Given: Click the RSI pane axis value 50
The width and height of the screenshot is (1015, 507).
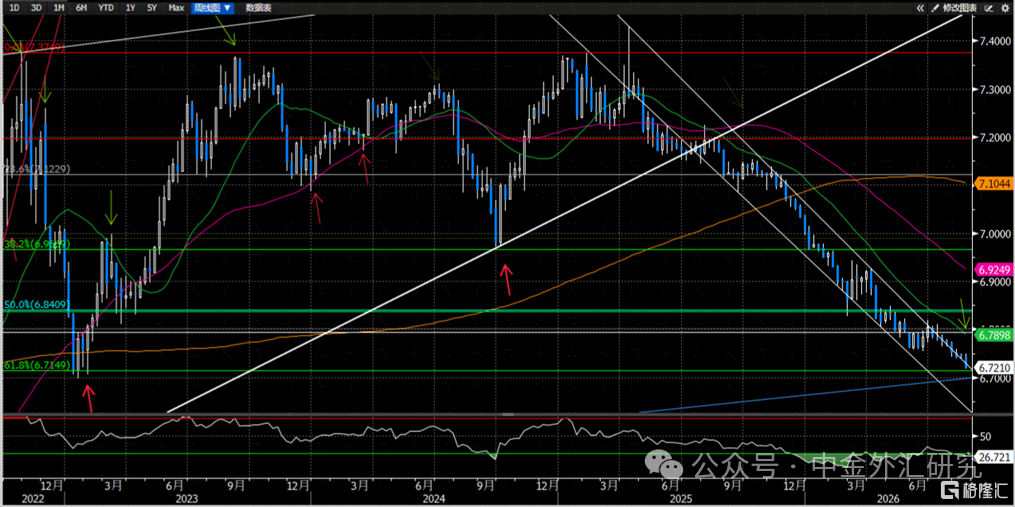Looking at the screenshot, I should 986,436.
